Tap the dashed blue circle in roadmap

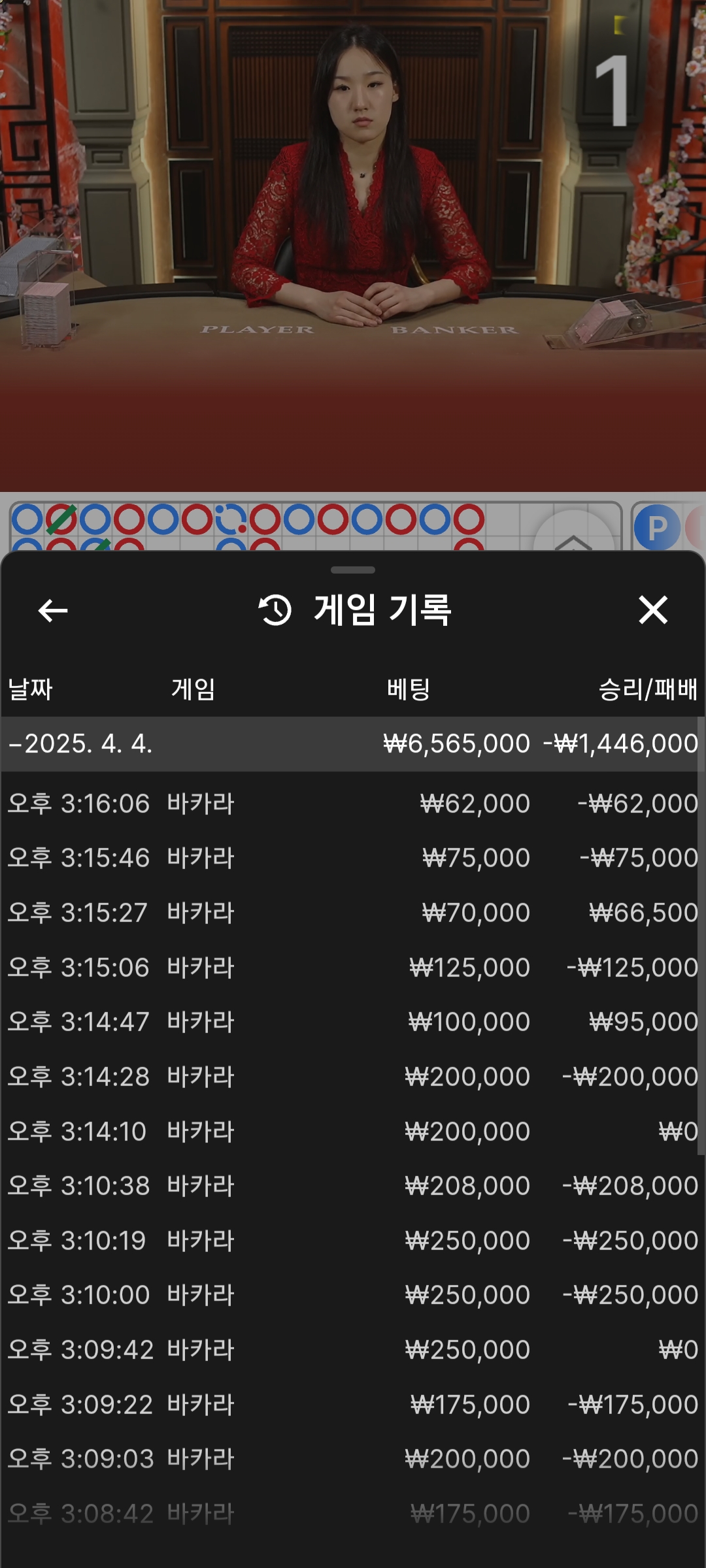[x=230, y=520]
